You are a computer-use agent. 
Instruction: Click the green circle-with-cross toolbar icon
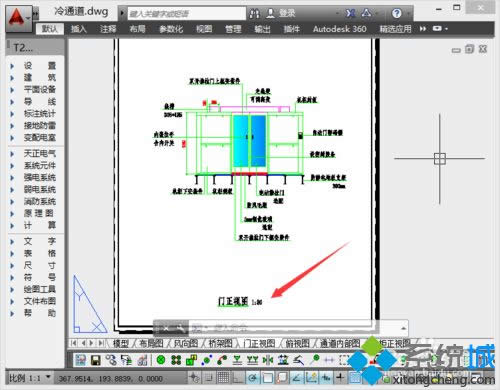(x=161, y=360)
